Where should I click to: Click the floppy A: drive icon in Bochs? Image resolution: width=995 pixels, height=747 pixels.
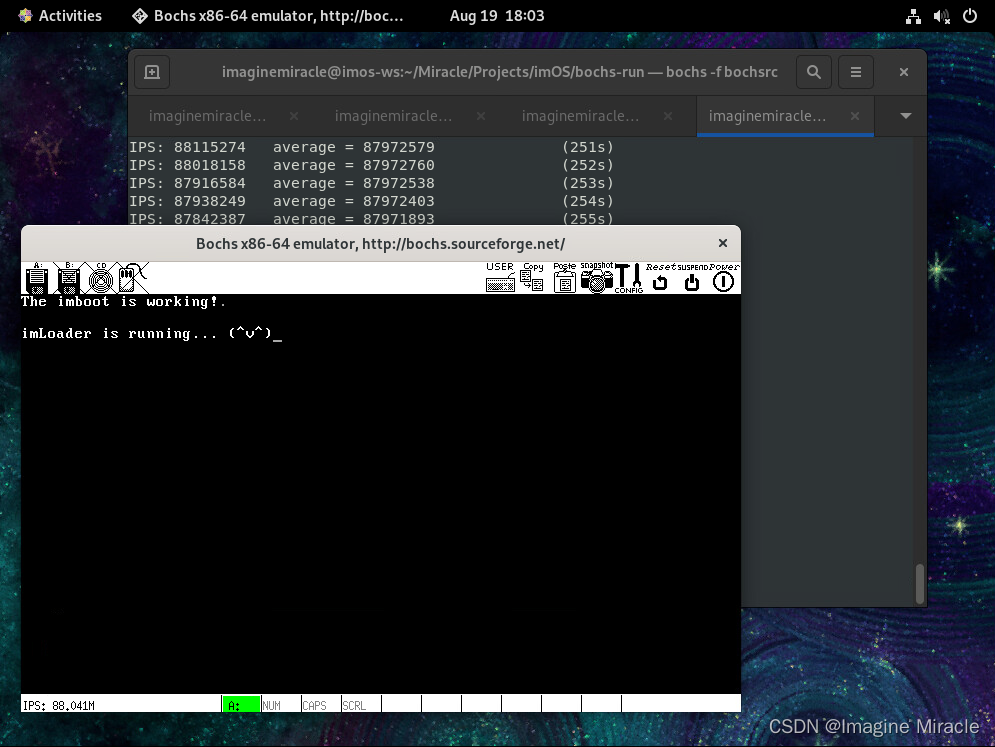[x=37, y=278]
